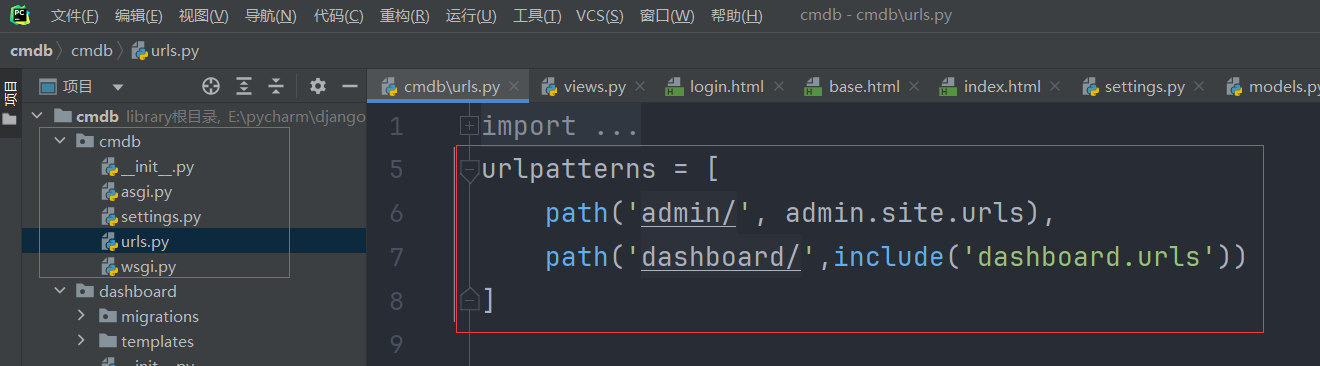1320x366 pixels.
Task: Click gutter line number 7
Action: coord(396,257)
